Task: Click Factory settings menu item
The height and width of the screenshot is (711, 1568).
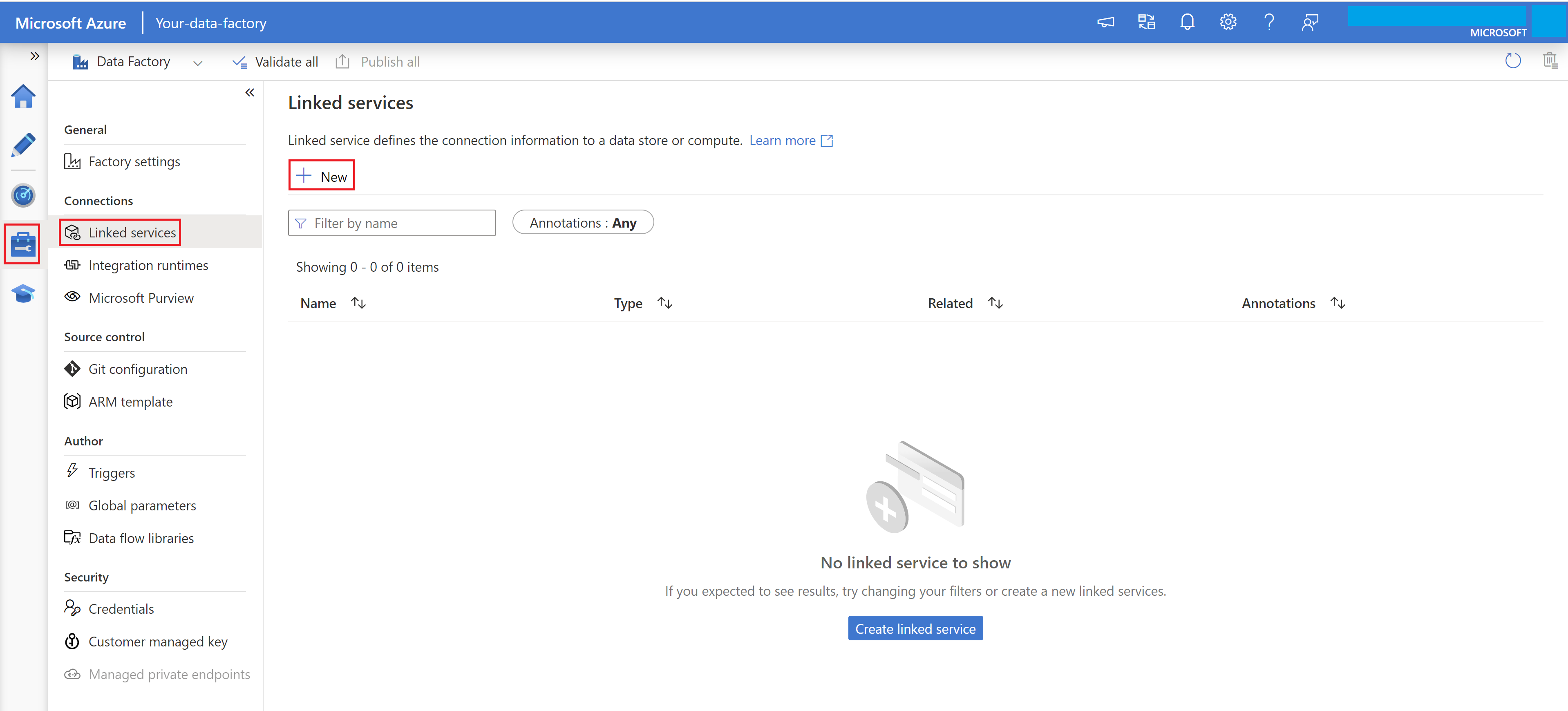Action: (x=135, y=160)
